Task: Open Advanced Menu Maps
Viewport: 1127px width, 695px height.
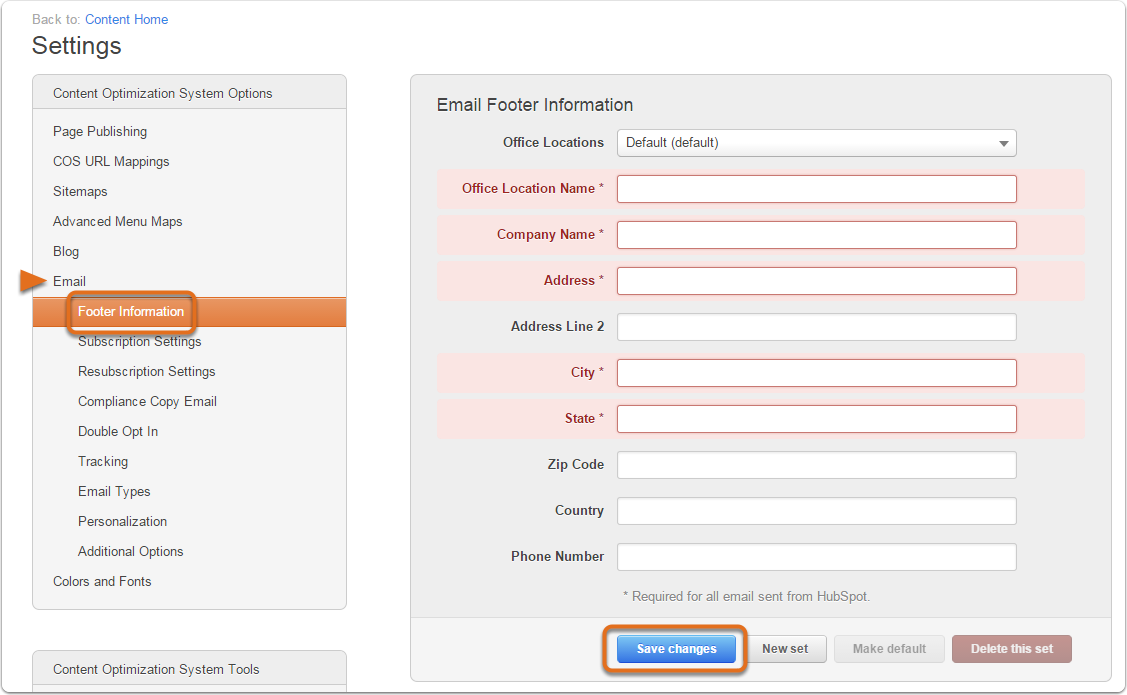Action: pos(117,221)
